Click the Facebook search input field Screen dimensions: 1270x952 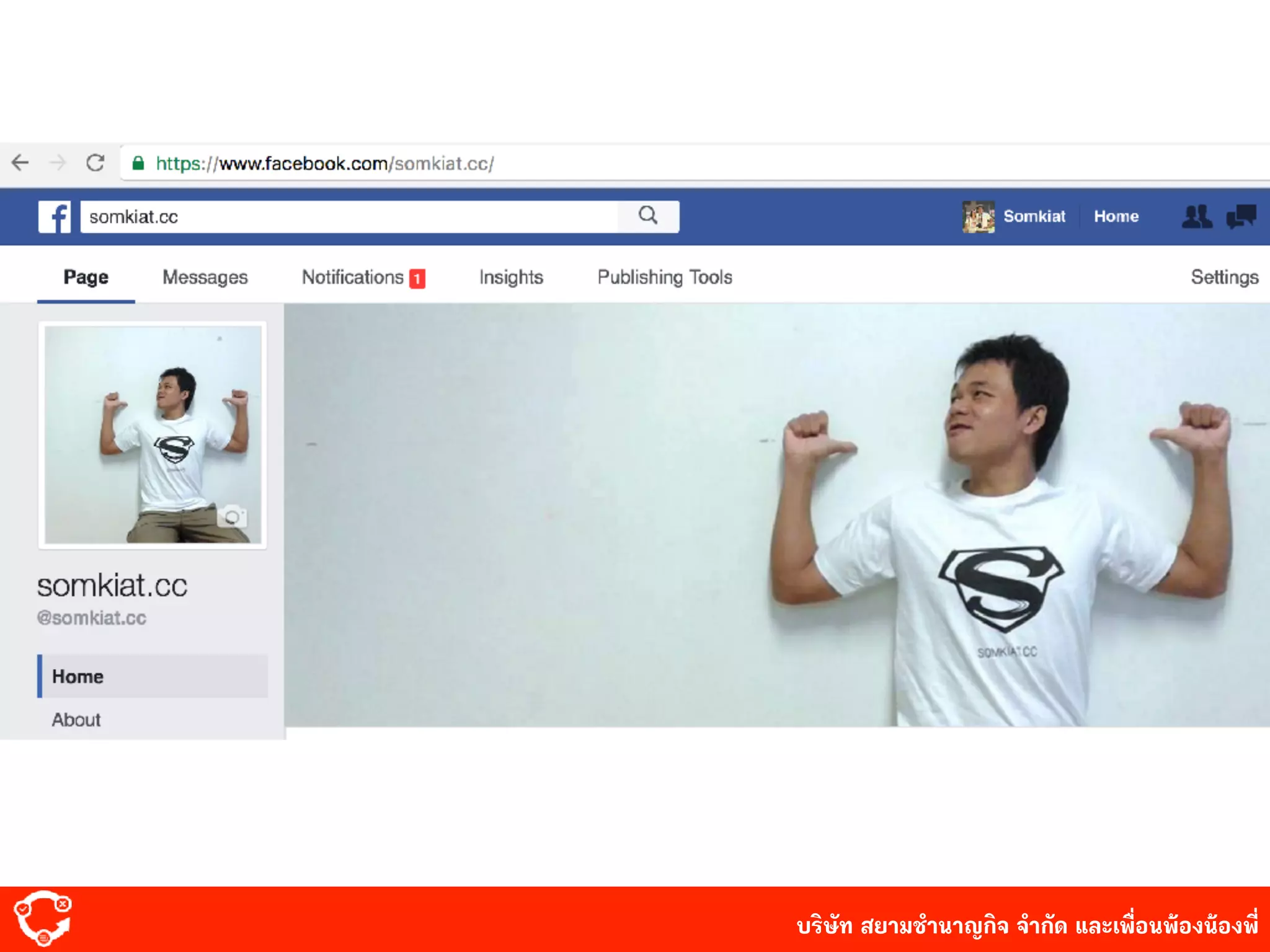(x=347, y=216)
